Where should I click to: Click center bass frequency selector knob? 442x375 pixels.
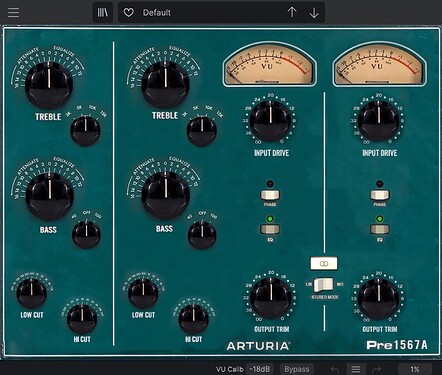[x=202, y=235]
